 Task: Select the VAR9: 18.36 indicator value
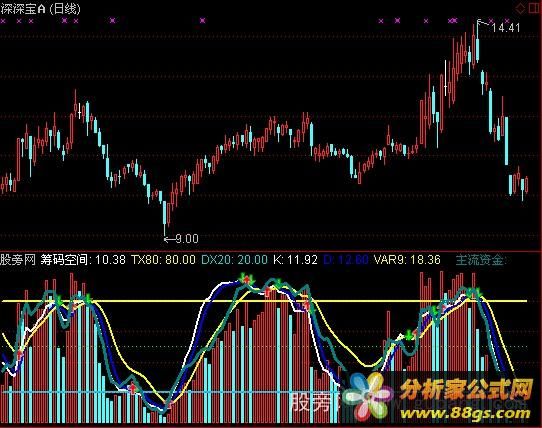coord(407,259)
